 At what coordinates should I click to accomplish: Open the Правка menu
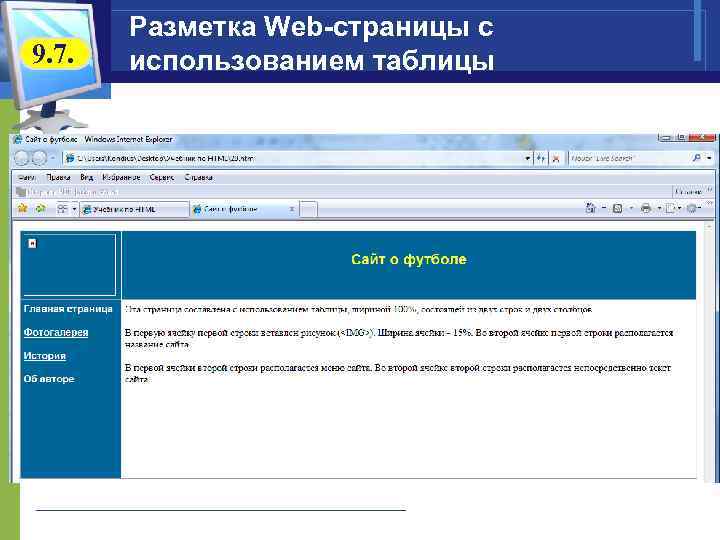tap(58, 177)
